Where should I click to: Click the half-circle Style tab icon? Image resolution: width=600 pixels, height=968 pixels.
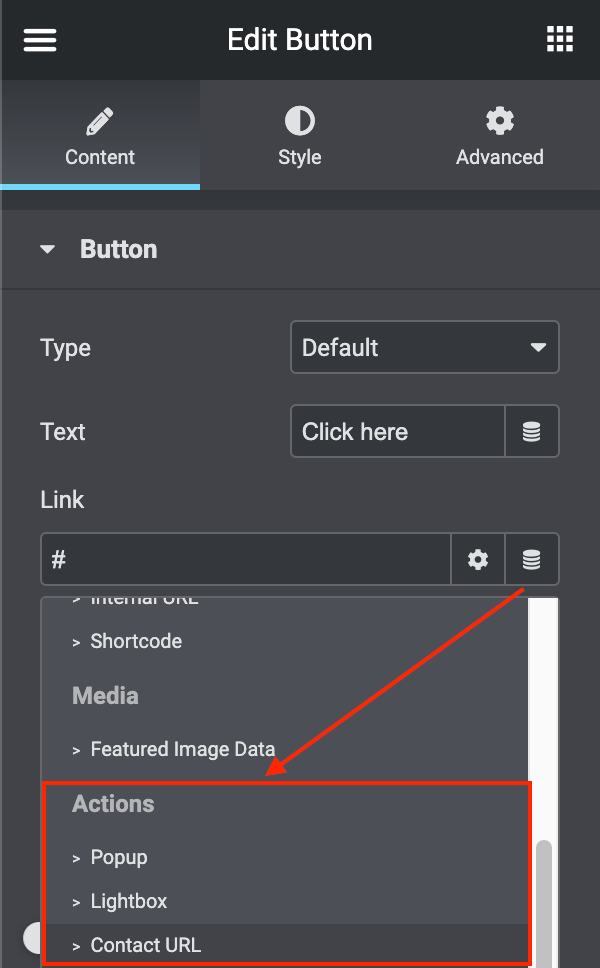tap(299, 122)
